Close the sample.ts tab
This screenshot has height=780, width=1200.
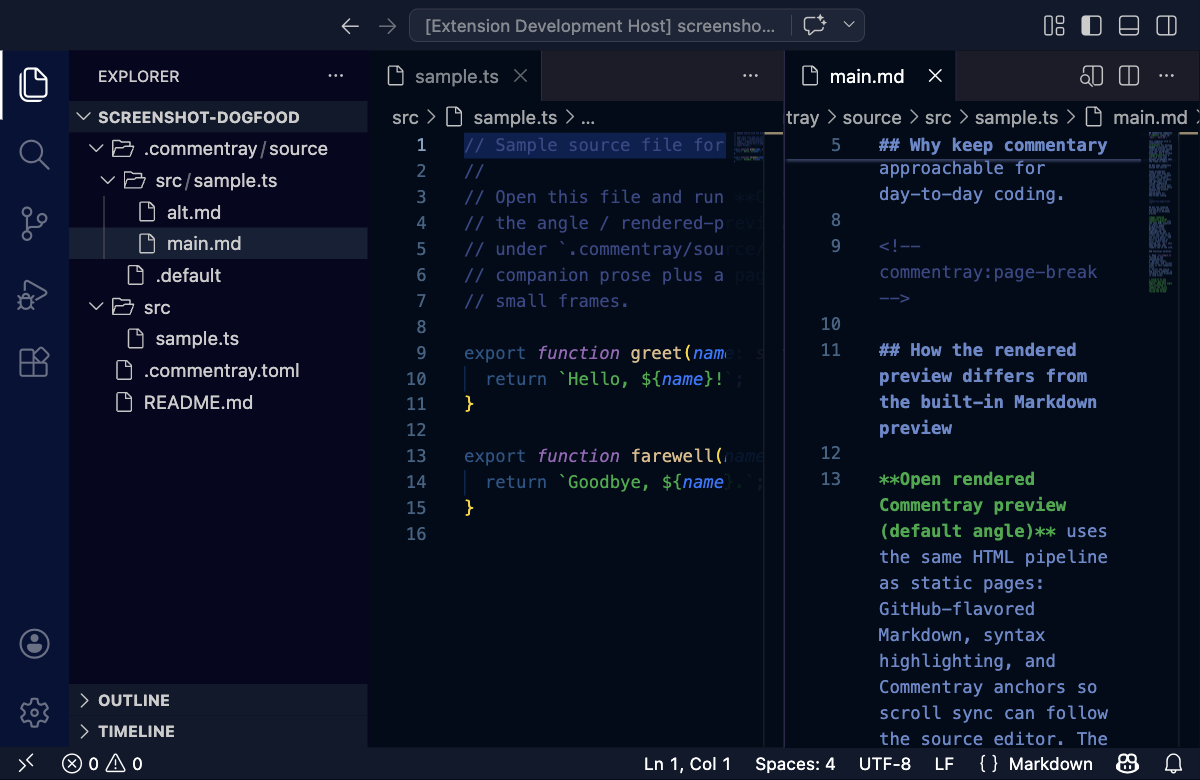(x=520, y=76)
